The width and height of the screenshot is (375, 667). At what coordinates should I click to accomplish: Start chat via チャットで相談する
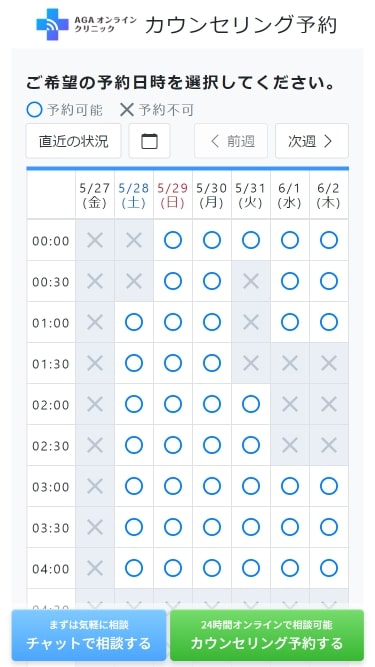point(88,635)
